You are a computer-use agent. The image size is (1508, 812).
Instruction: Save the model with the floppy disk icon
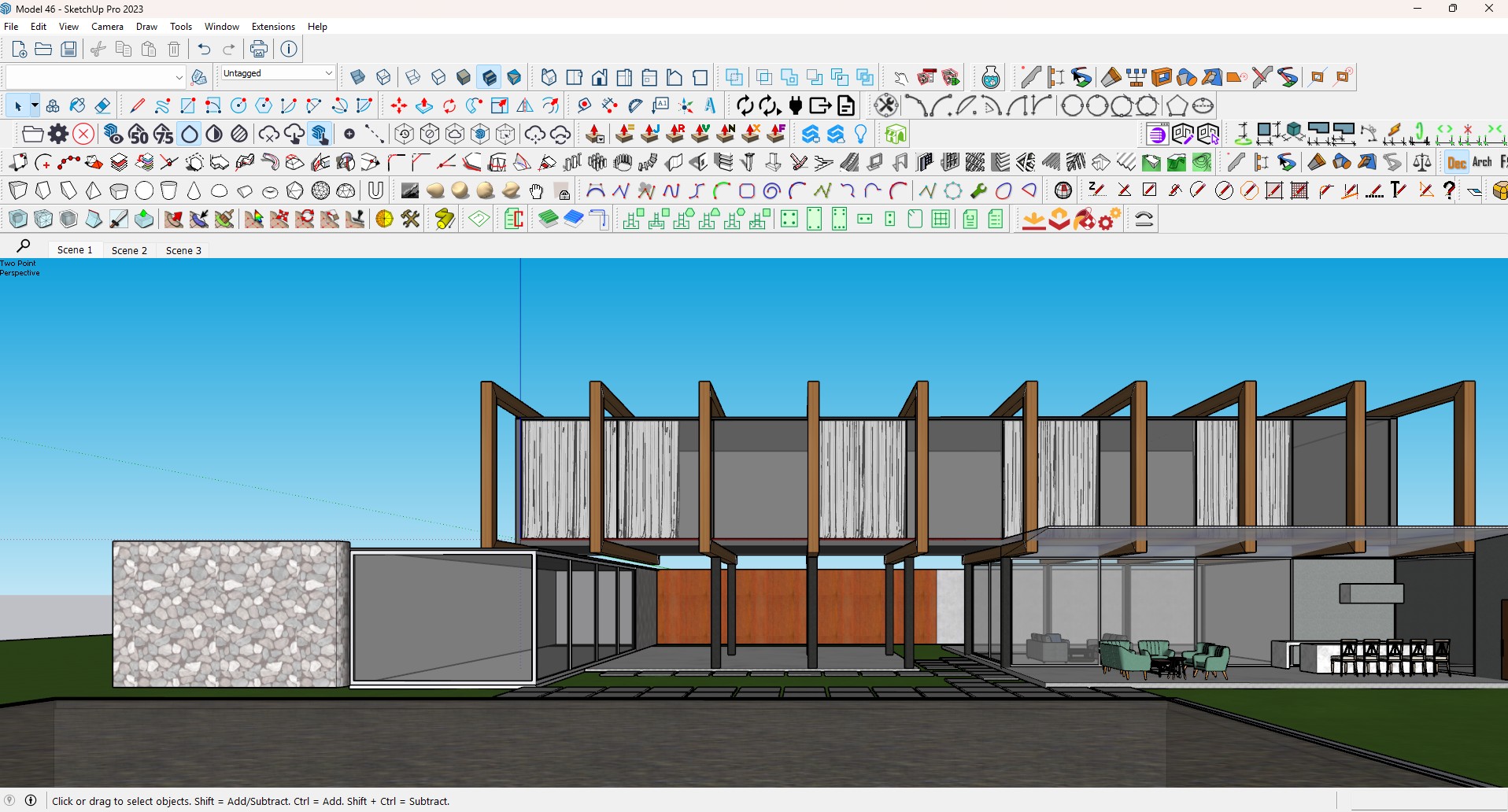[x=69, y=49]
